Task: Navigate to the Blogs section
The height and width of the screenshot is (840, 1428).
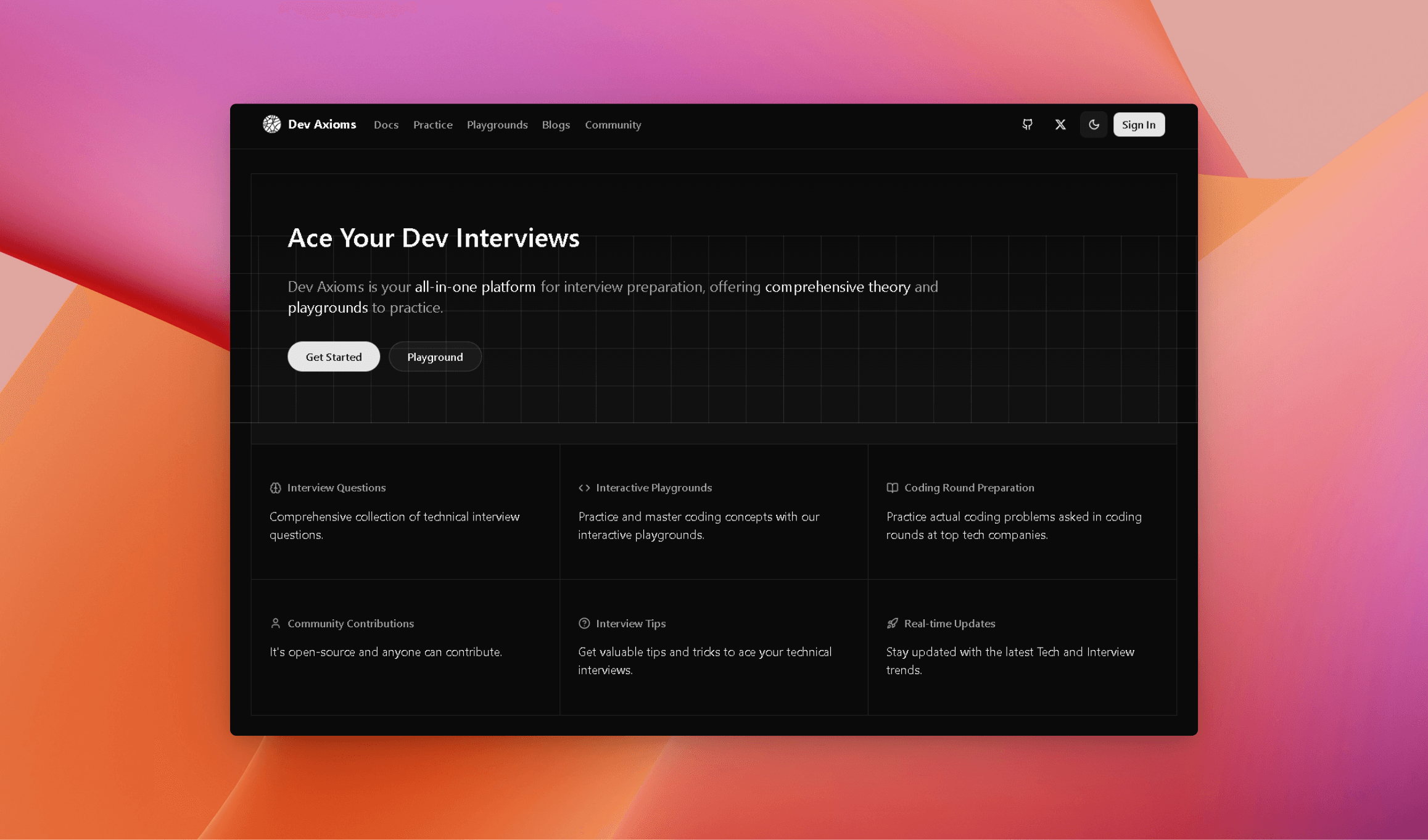Action: tap(556, 125)
